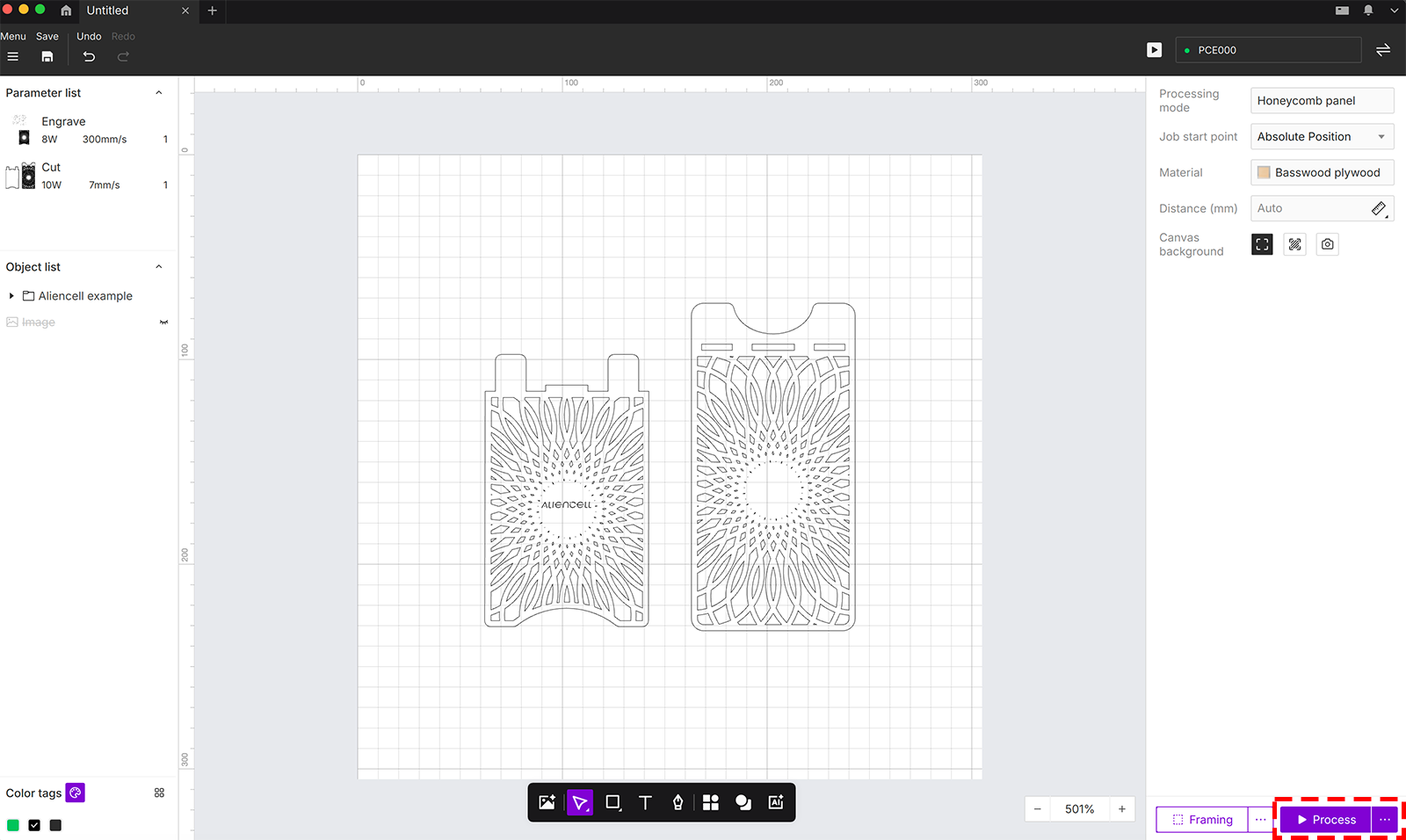Select the canvas background frame icon
This screenshot has width=1406, height=840.
[x=1262, y=244]
